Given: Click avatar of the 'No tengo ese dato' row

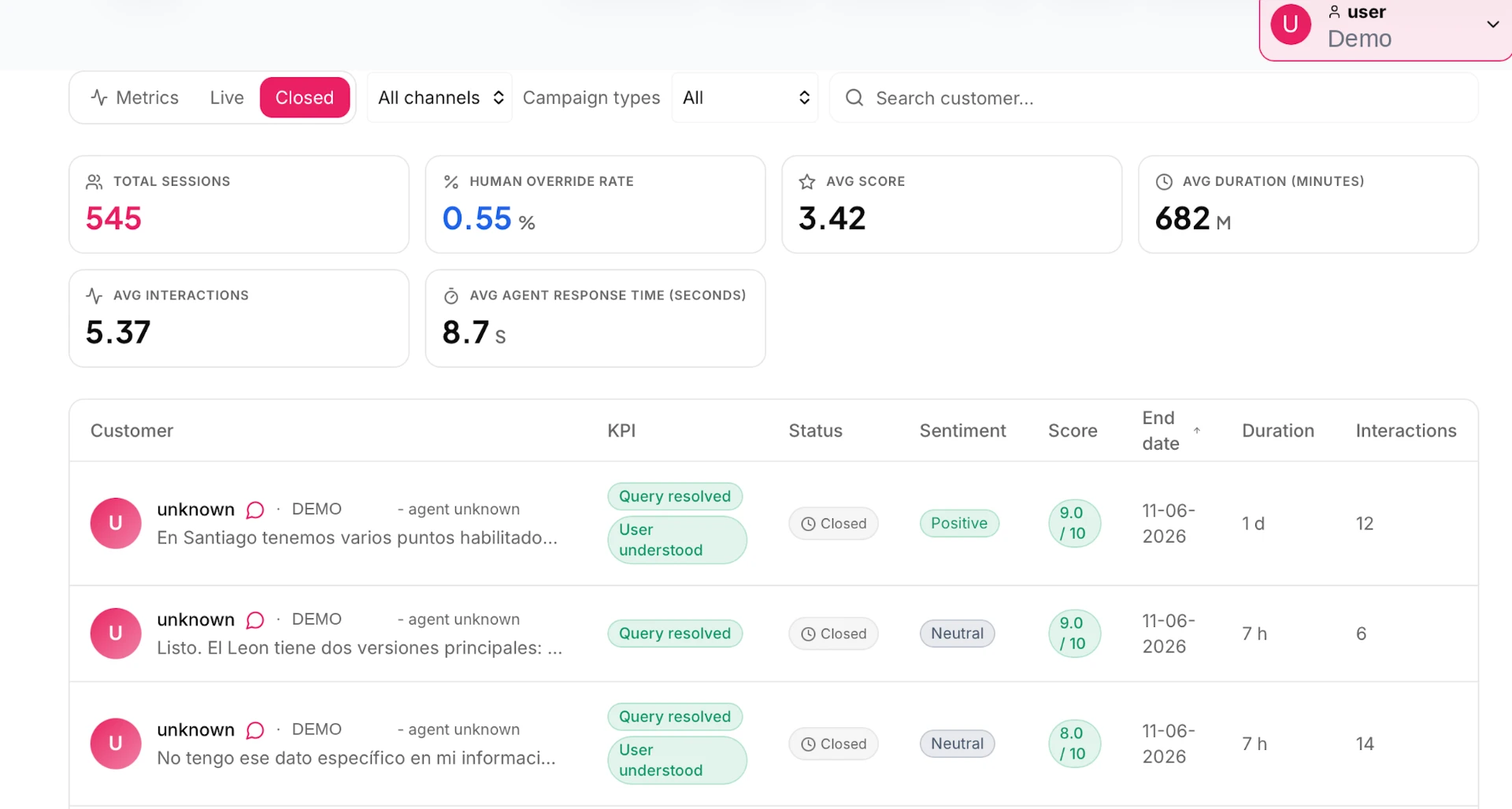Looking at the screenshot, I should tap(116, 744).
